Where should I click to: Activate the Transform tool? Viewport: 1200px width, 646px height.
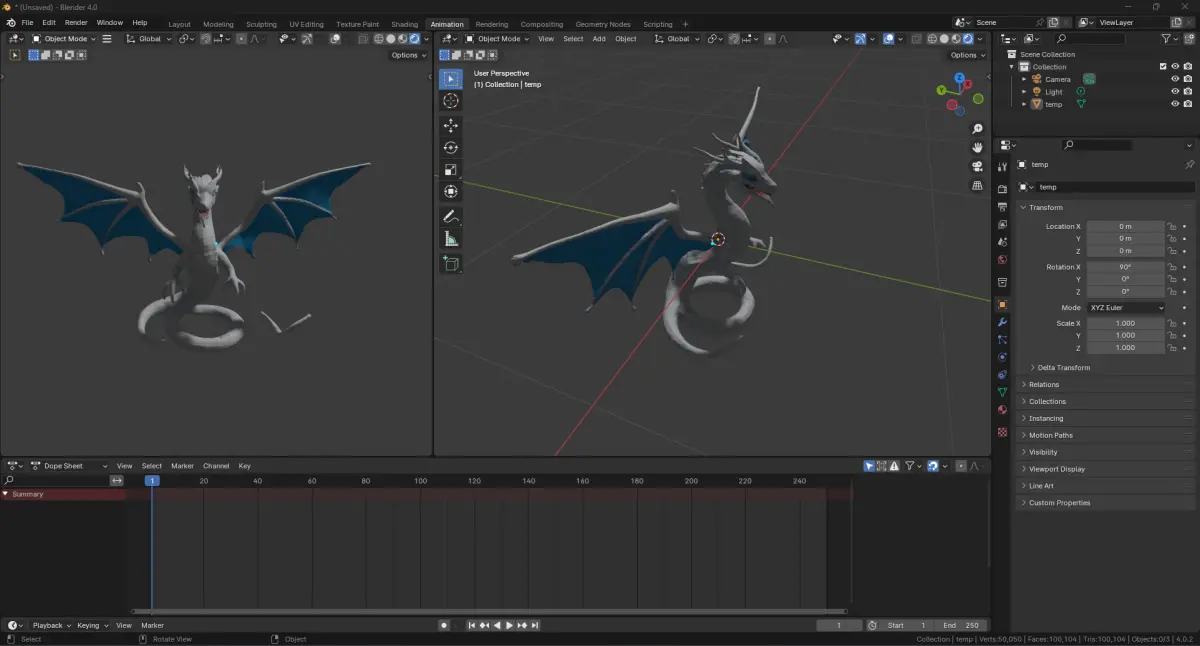point(451,191)
